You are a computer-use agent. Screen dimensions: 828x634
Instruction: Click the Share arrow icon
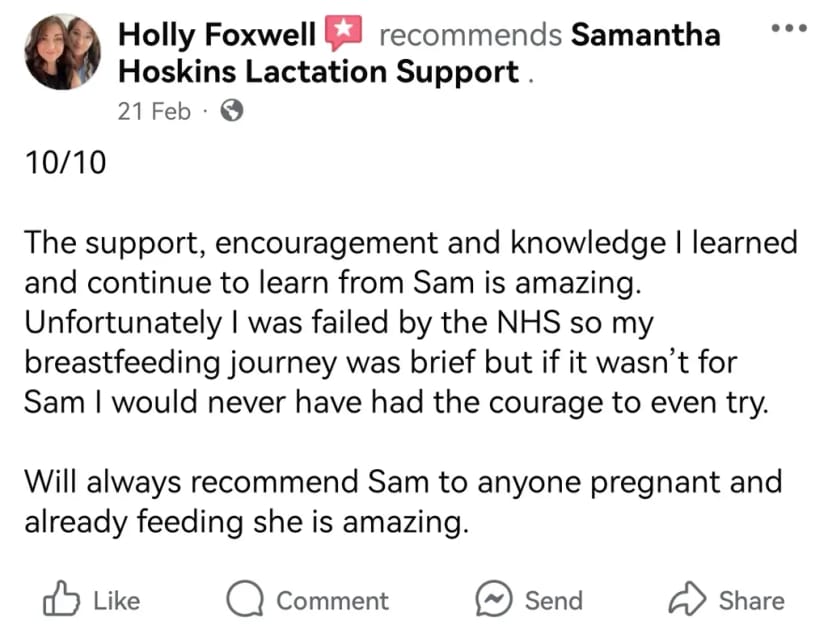coord(687,598)
